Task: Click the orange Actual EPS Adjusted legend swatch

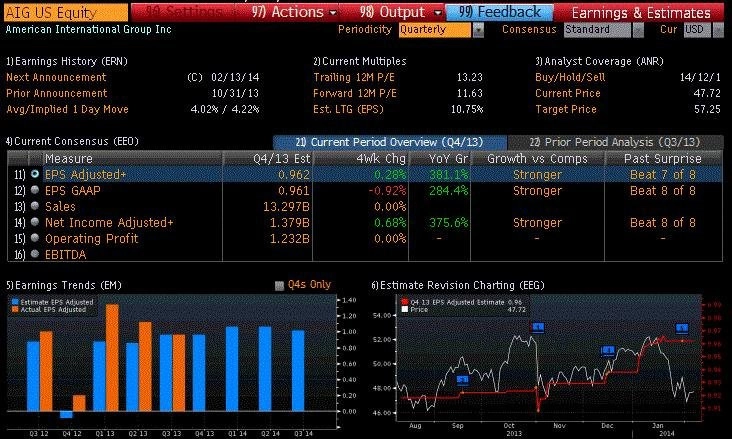Action: [14, 309]
